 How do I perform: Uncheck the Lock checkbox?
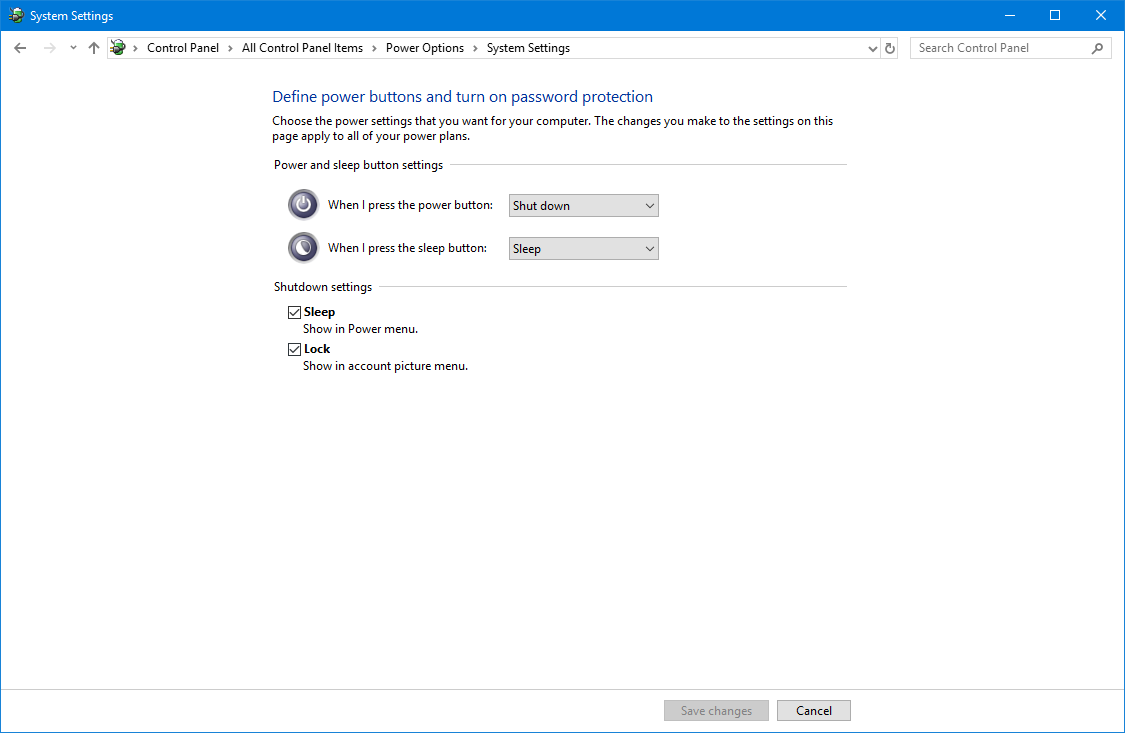coord(294,349)
